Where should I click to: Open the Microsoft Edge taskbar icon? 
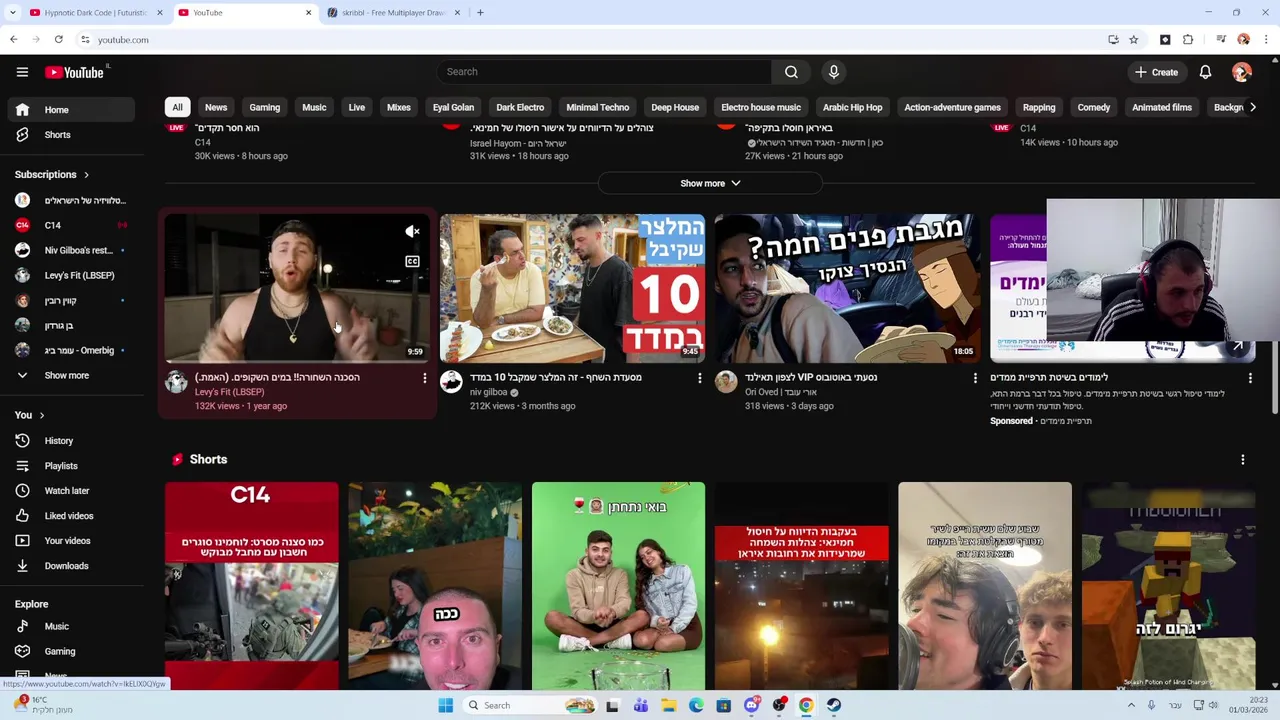(696, 705)
